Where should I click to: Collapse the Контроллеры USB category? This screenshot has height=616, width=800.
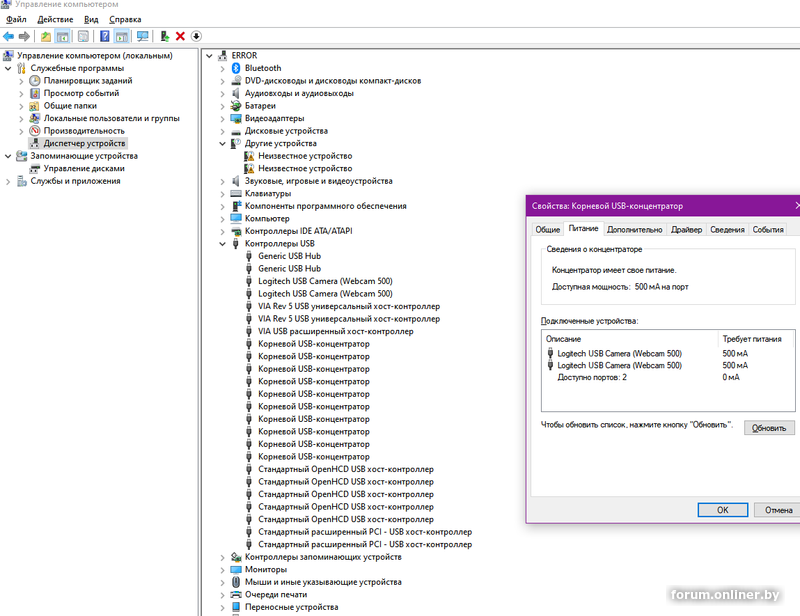(222, 244)
